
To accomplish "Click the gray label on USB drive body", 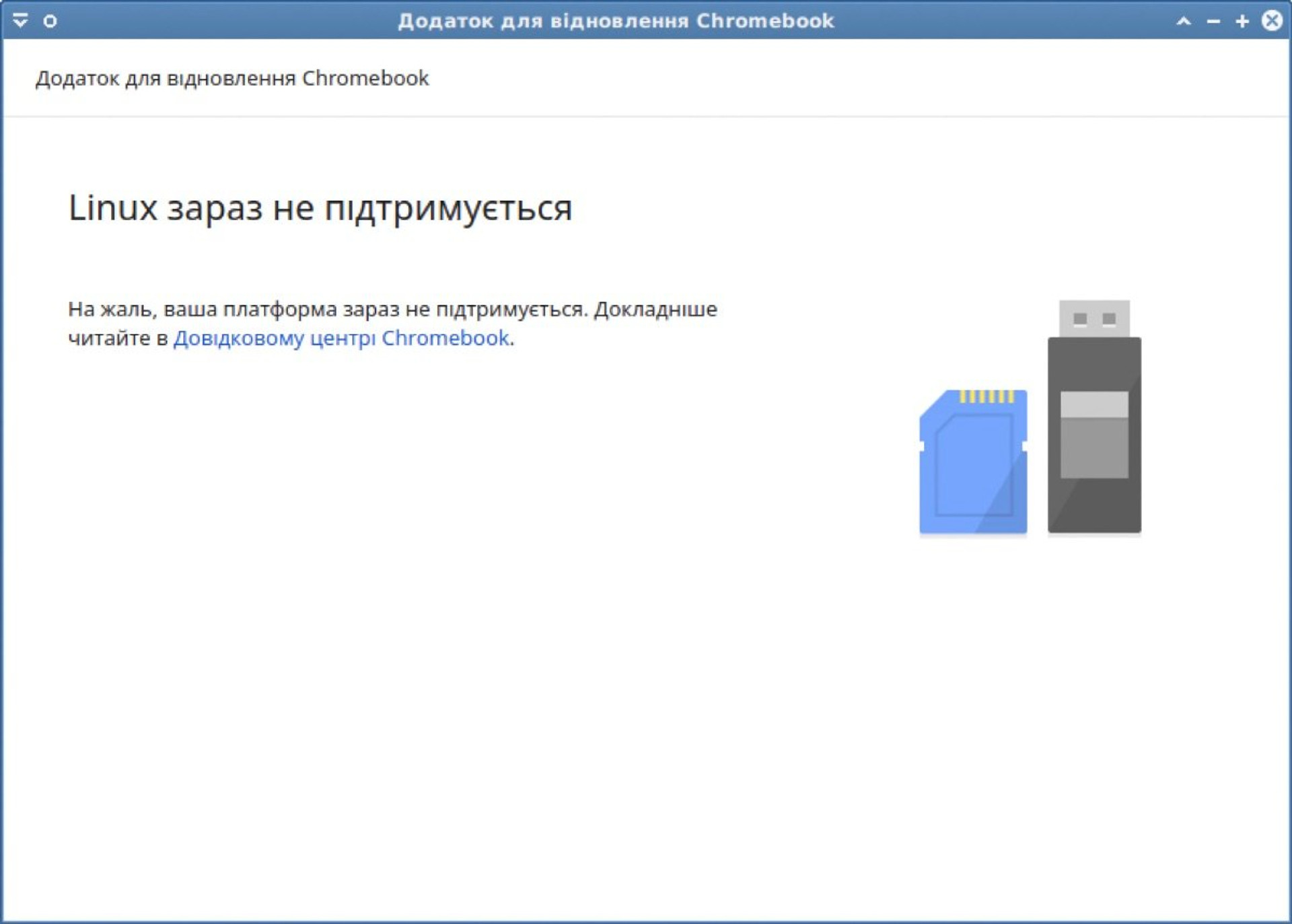I will point(1094,434).
